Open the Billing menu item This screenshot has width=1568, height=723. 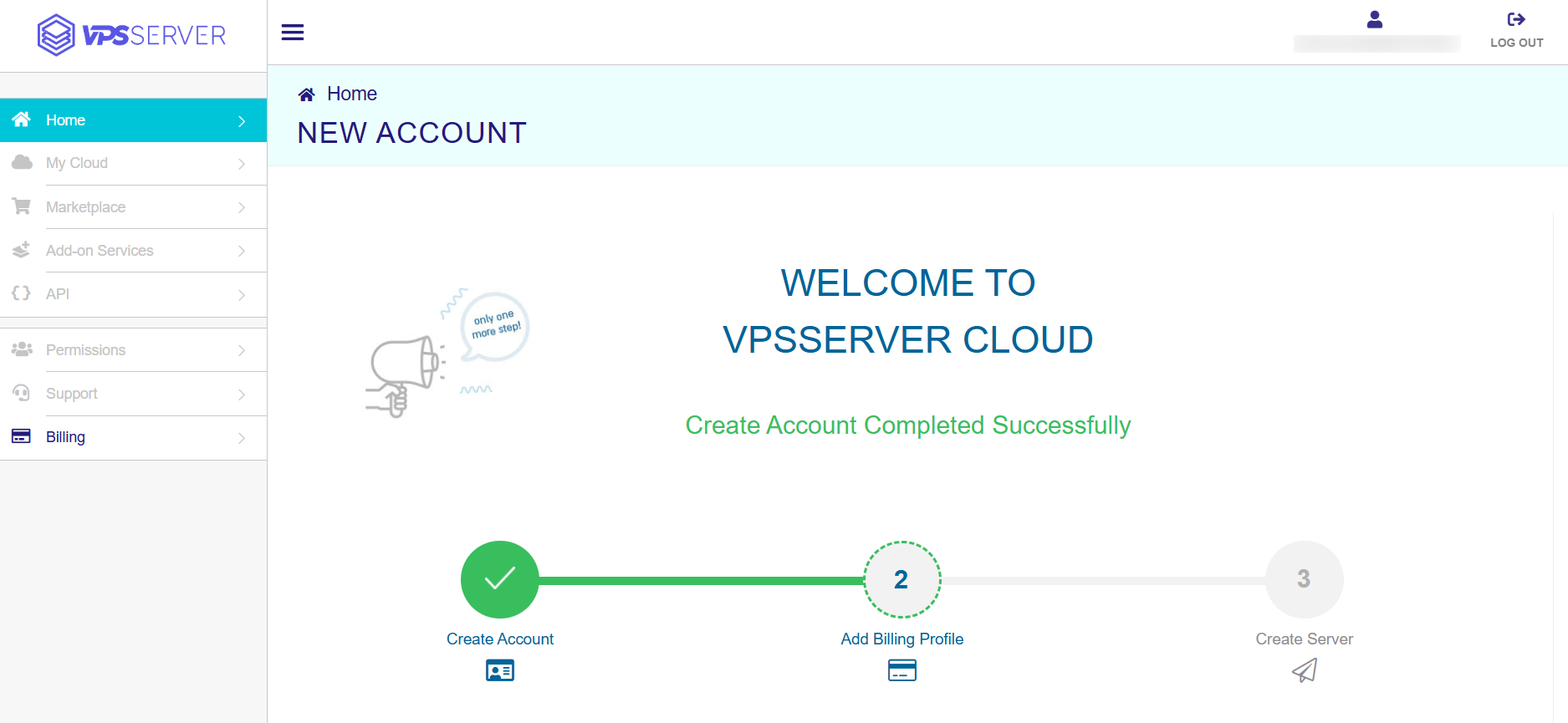tap(133, 437)
